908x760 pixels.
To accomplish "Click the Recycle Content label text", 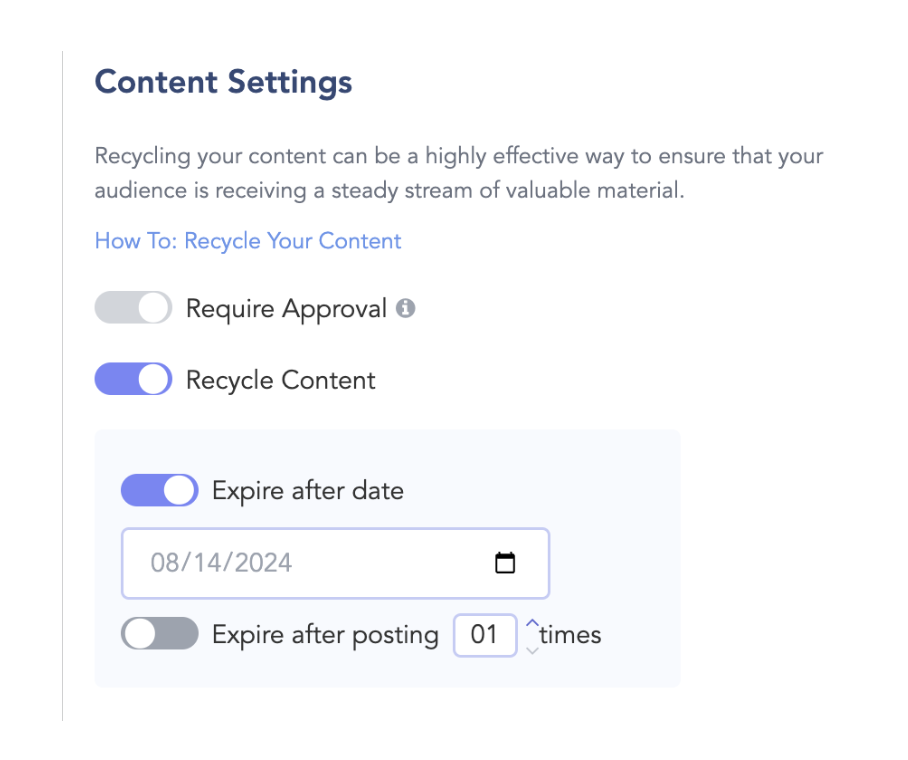I will pyautogui.click(x=281, y=380).
